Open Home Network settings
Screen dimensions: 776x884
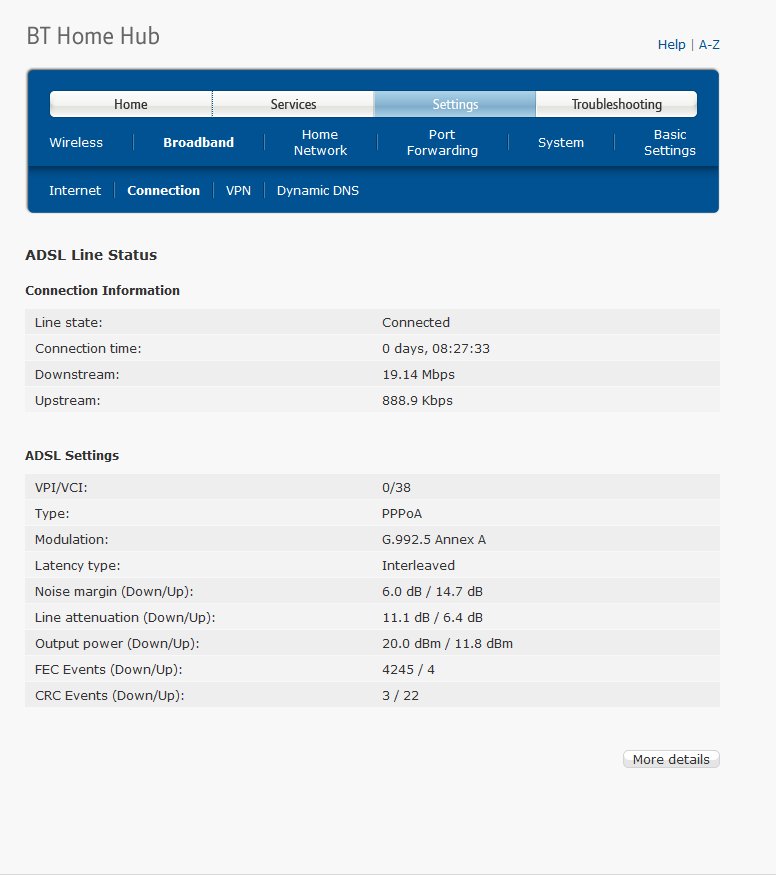pyautogui.click(x=320, y=143)
